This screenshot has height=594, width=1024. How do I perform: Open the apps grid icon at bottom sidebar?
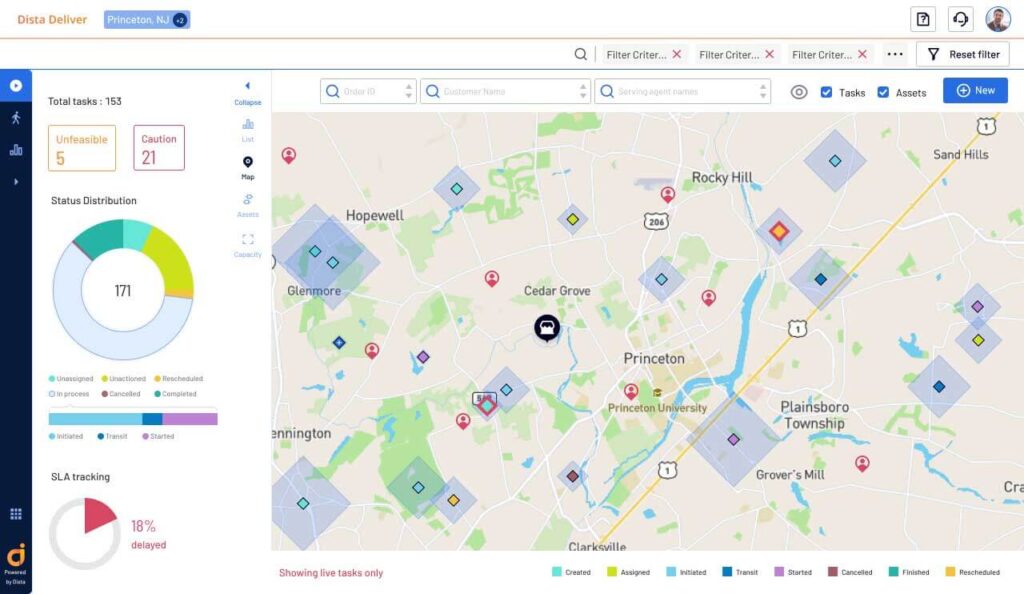pyautogui.click(x=14, y=513)
